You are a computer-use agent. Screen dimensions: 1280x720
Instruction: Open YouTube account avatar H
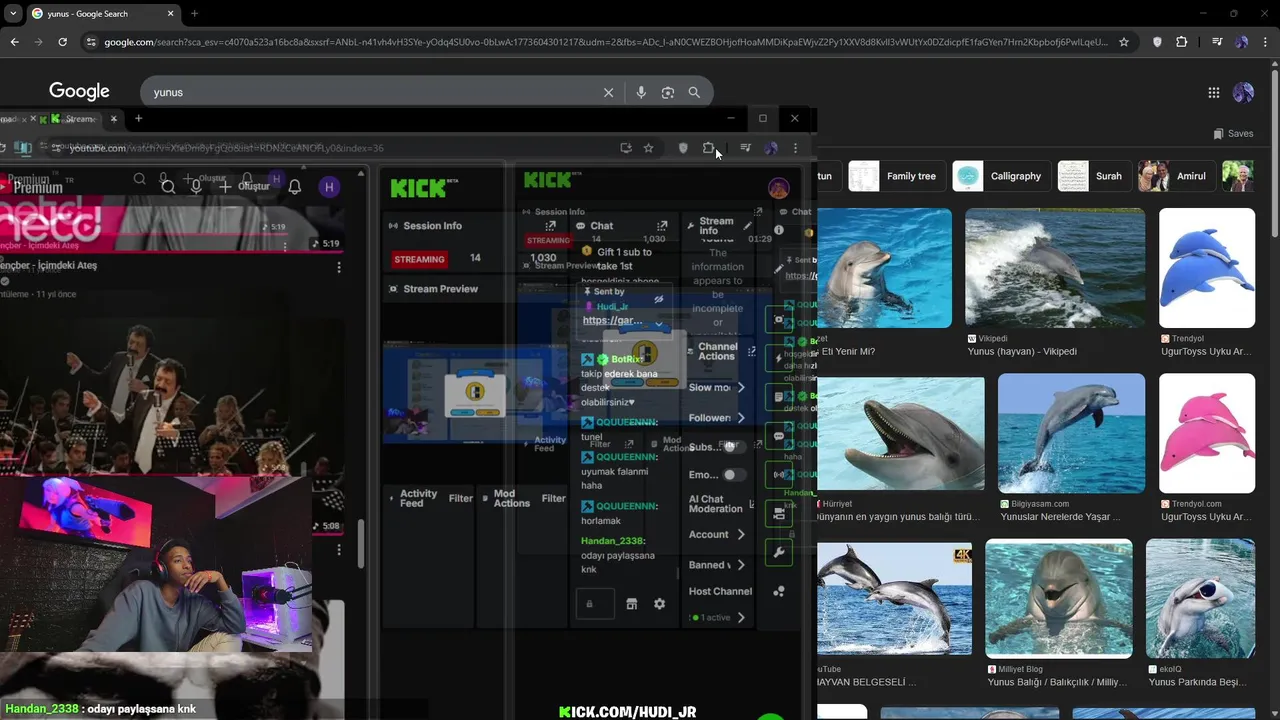click(x=329, y=187)
